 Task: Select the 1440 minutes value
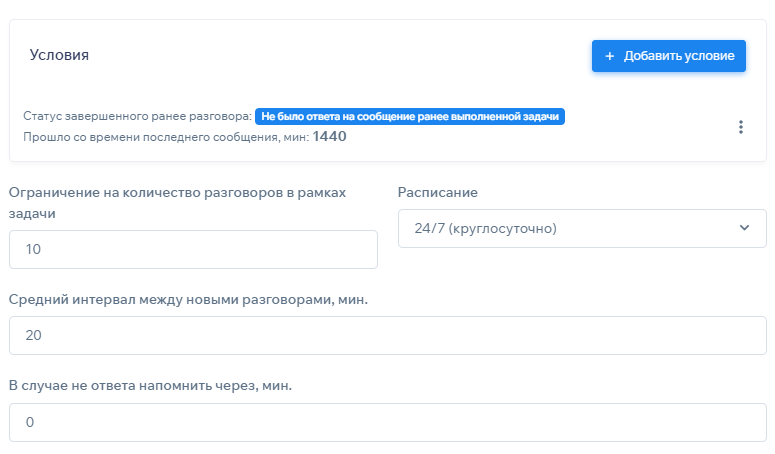[330, 137]
